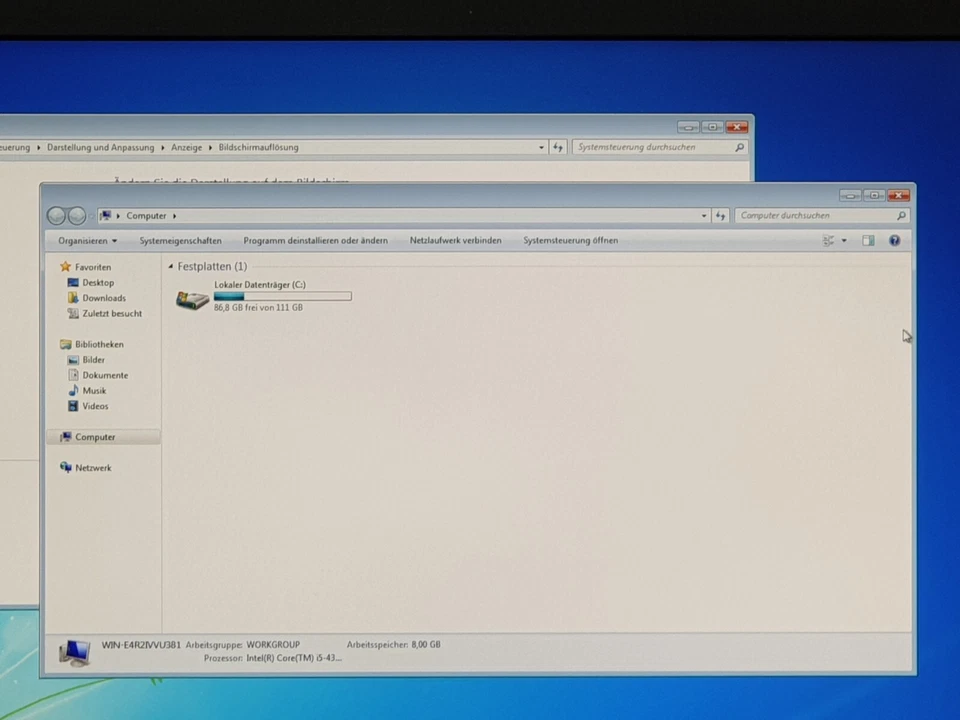The height and width of the screenshot is (720, 960).
Task: Click the Favoriten star icon
Action: (66, 267)
